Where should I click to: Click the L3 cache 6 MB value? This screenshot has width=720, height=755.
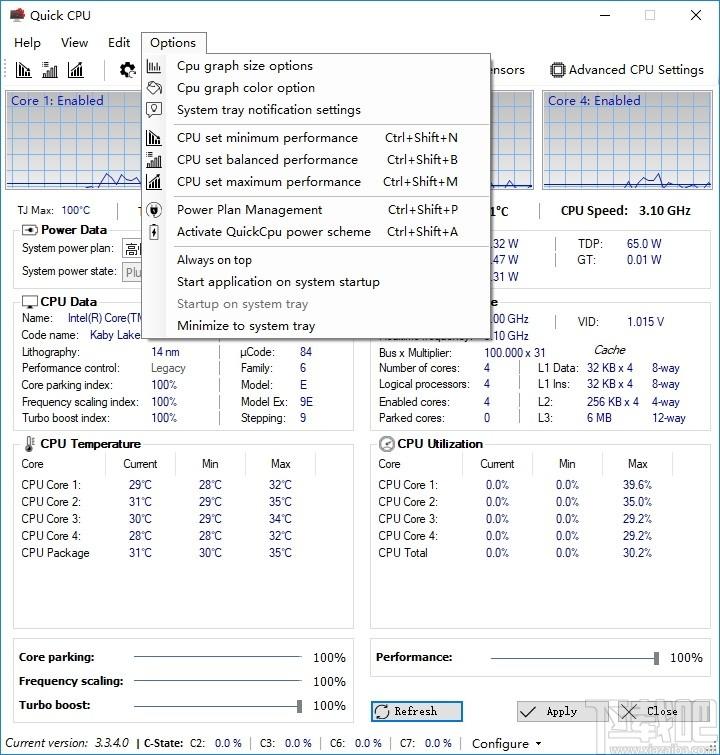pos(599,418)
